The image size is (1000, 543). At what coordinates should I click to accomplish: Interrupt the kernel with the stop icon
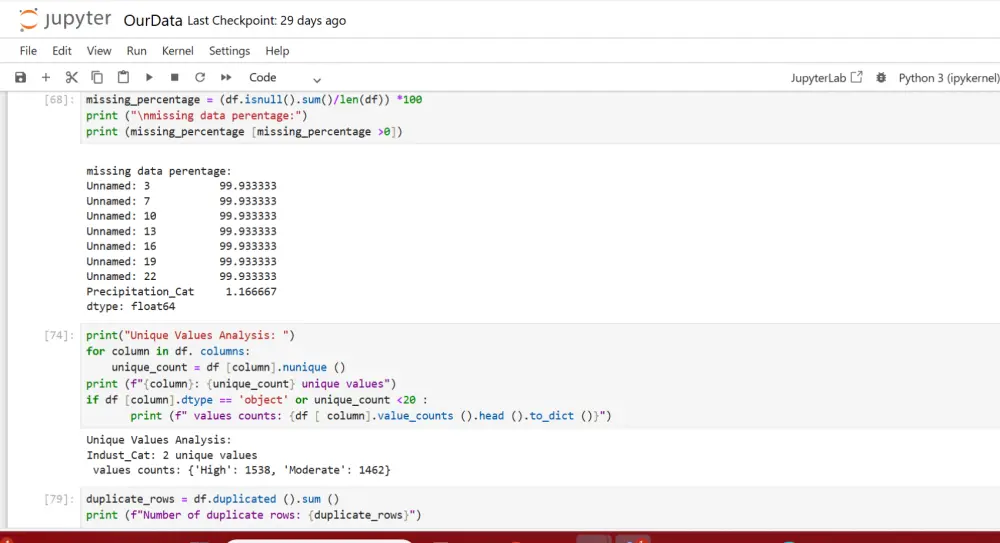[174, 77]
